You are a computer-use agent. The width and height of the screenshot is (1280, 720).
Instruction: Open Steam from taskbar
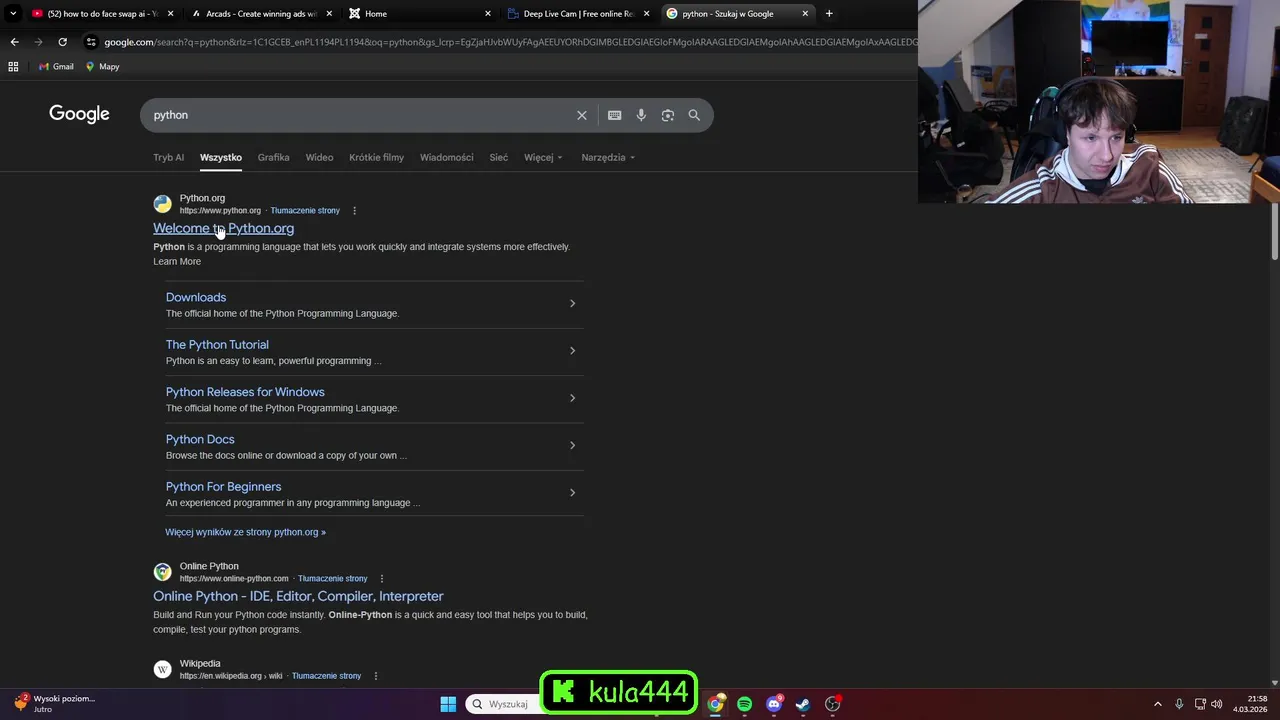[802, 704]
